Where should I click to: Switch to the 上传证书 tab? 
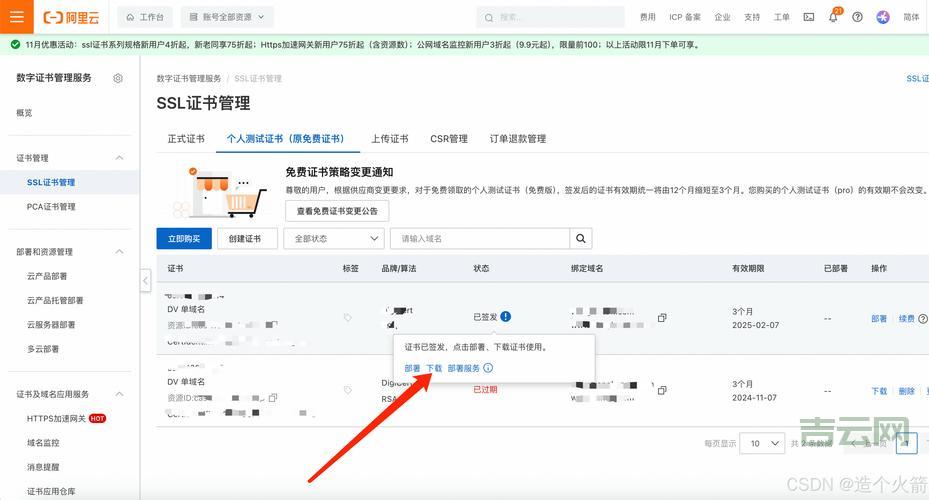click(390, 139)
